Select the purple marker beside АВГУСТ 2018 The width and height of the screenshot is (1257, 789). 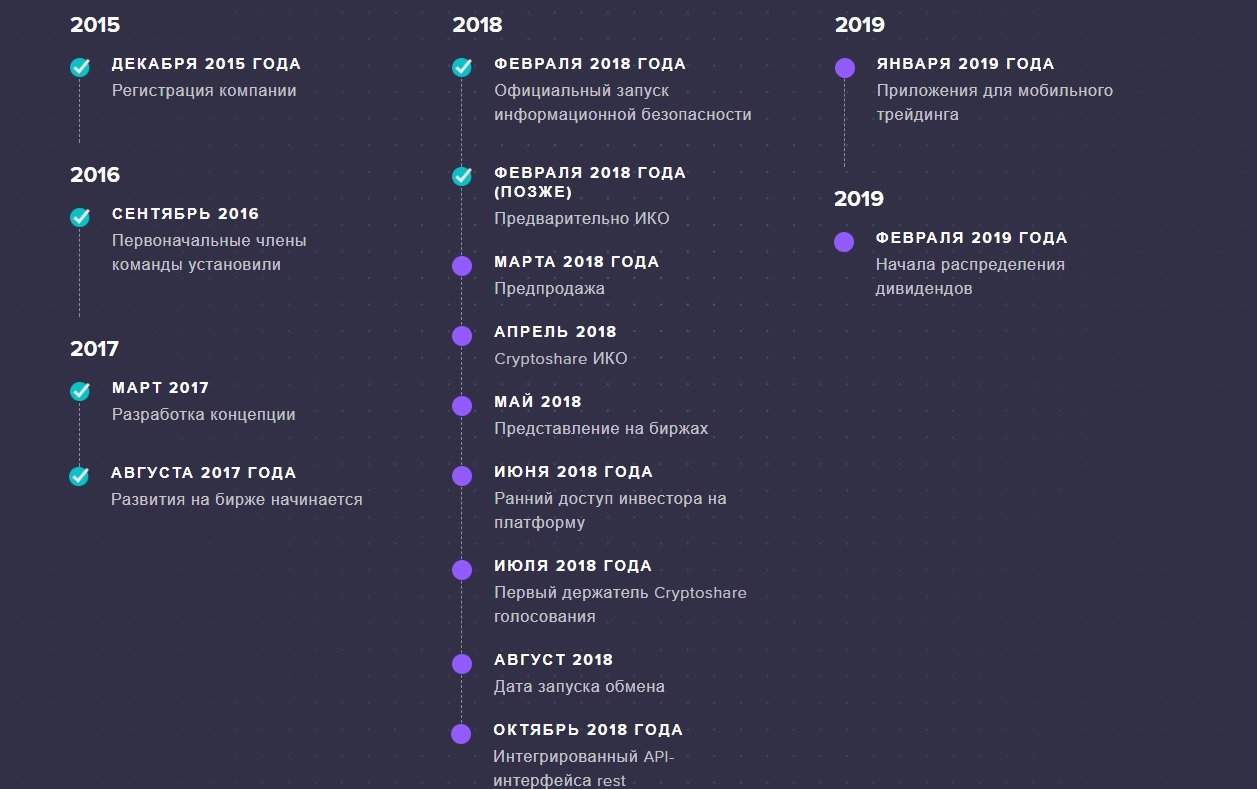(x=462, y=664)
